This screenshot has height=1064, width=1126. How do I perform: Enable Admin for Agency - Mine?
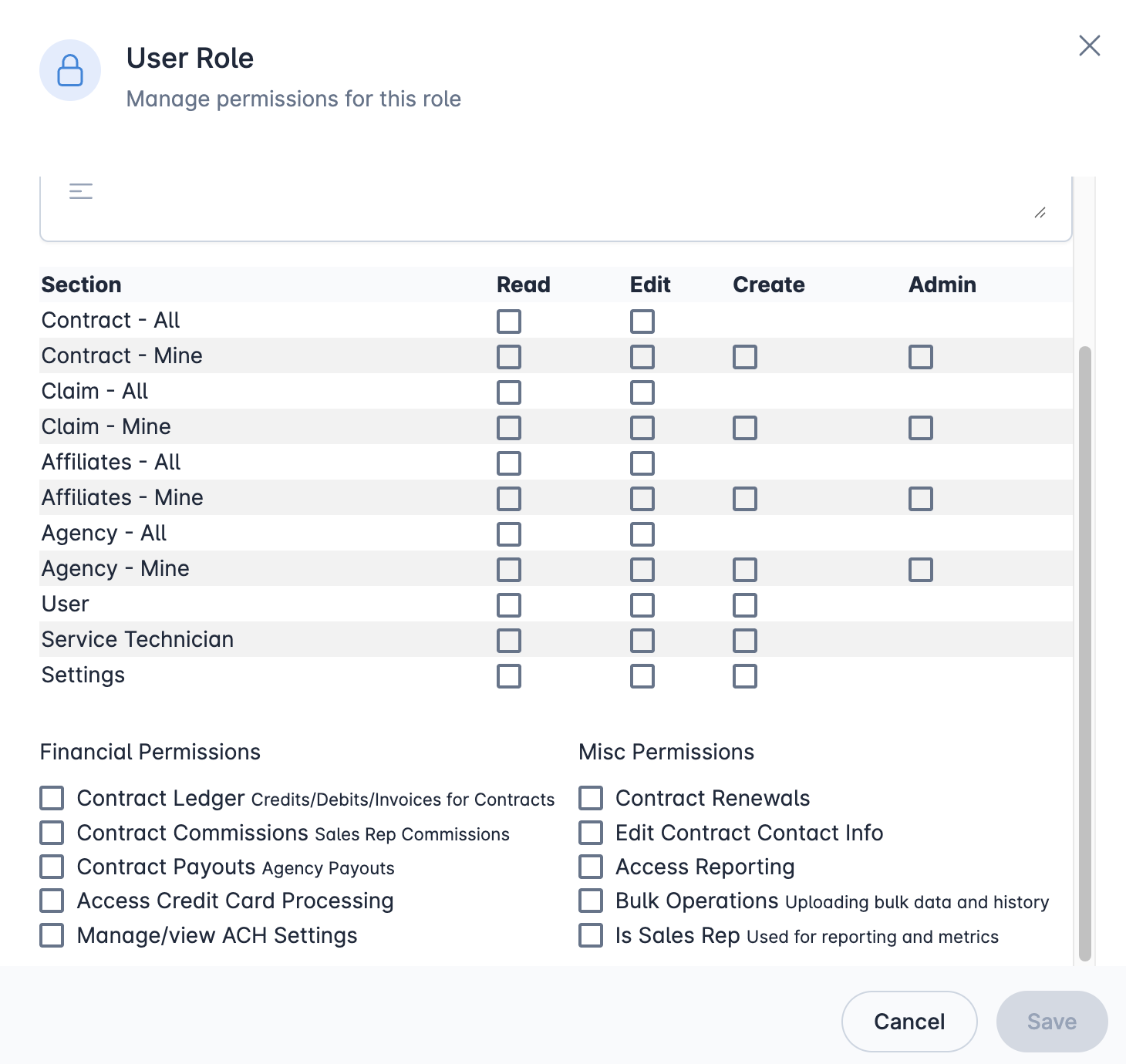pyautogui.click(x=921, y=570)
